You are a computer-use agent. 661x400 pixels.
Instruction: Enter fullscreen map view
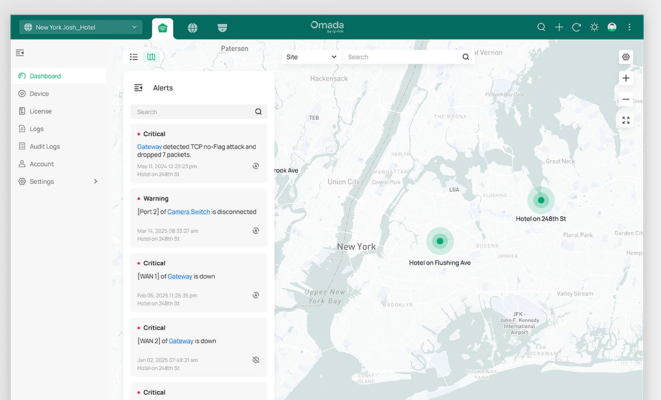coord(626,121)
